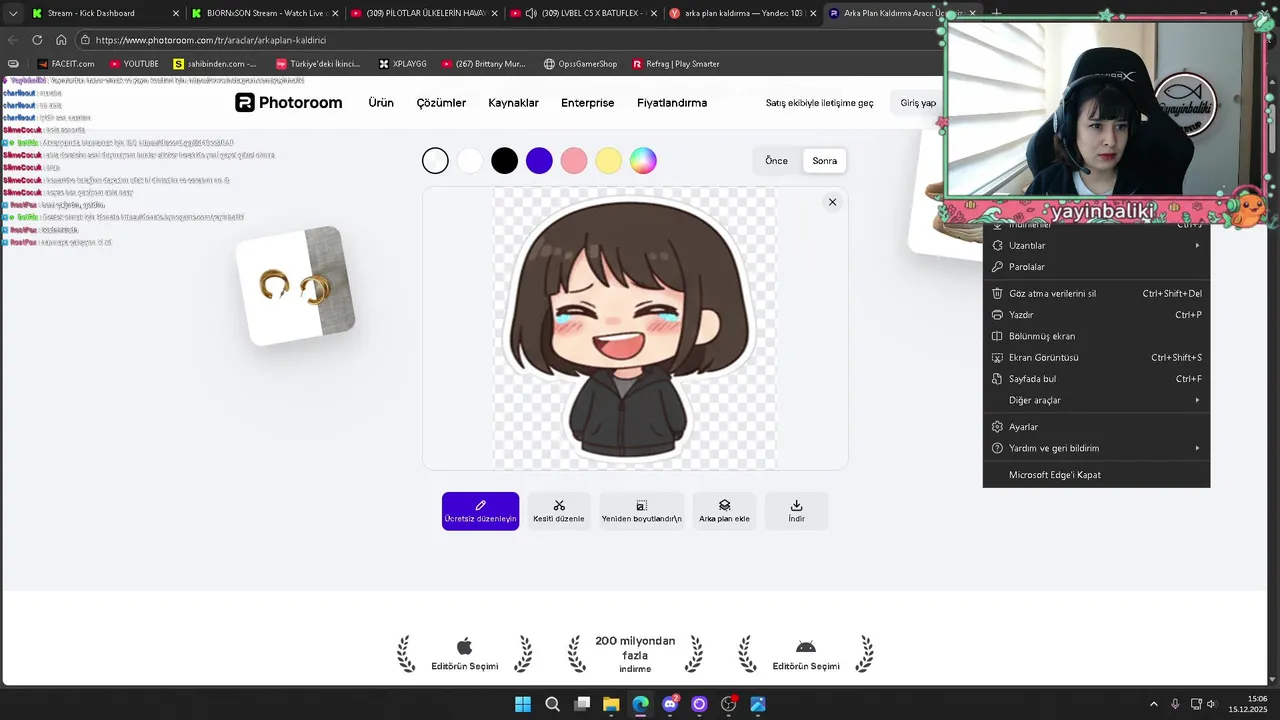Open the FACEIT.com bookmark
Image resolution: width=1280 pixels, height=720 pixels.
click(66, 64)
